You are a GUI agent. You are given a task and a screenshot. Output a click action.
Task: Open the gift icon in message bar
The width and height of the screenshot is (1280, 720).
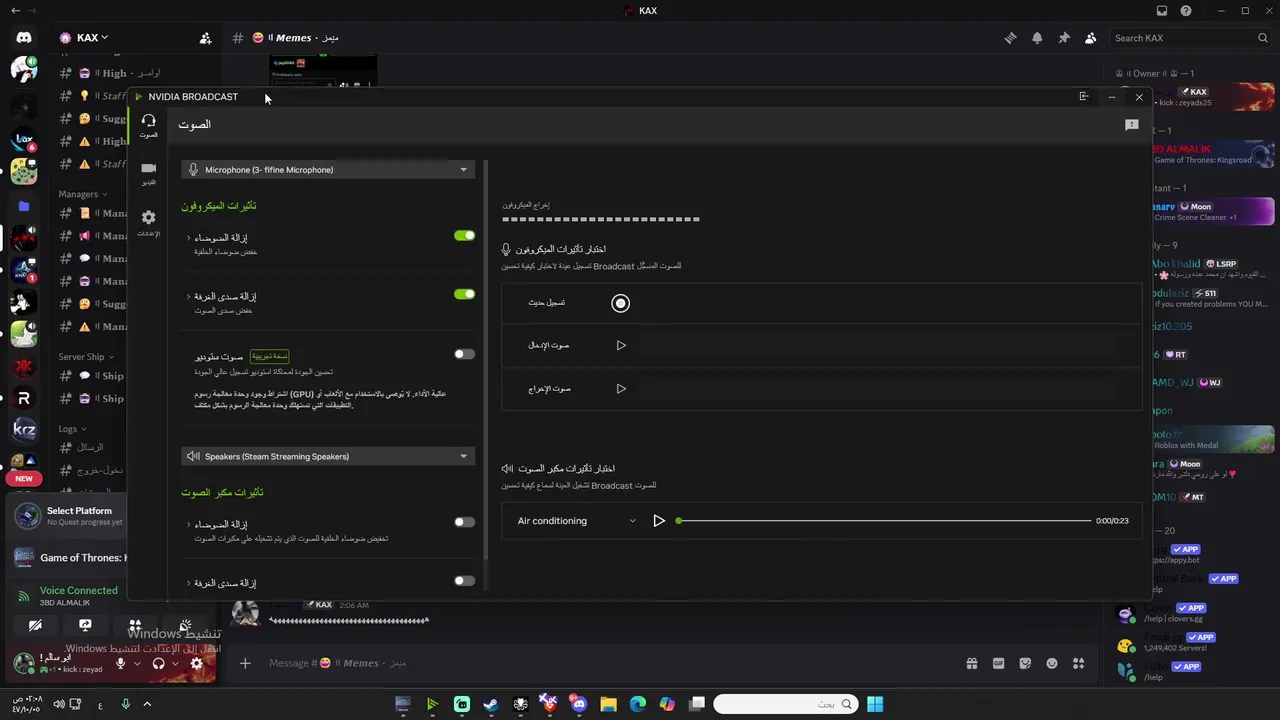click(971, 663)
